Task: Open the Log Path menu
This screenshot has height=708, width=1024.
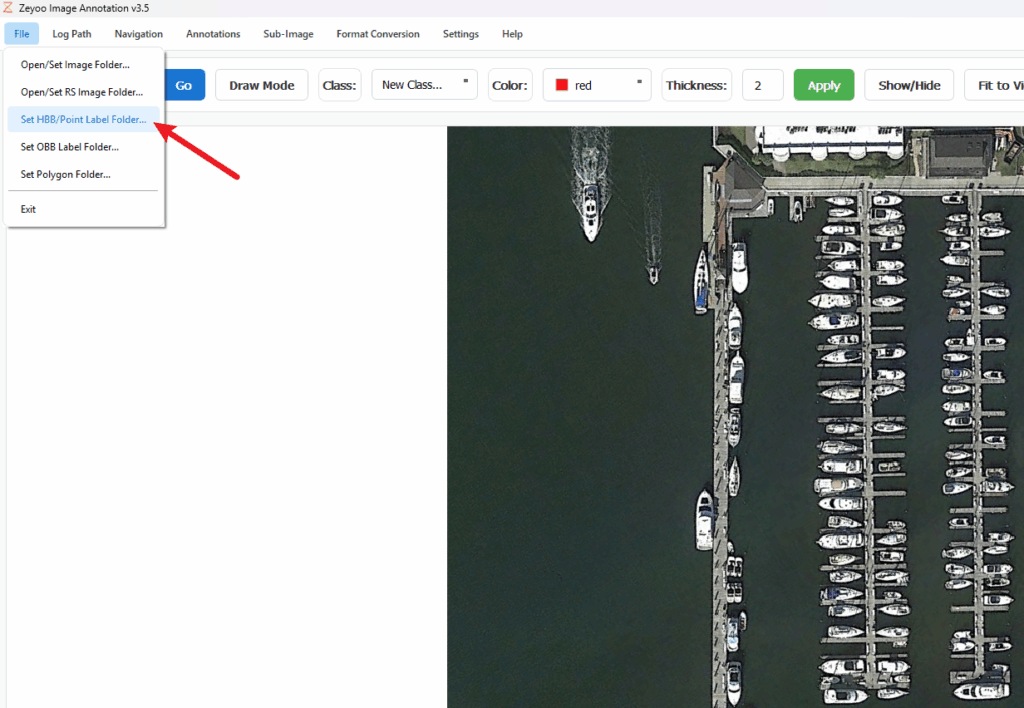Action: (x=72, y=34)
